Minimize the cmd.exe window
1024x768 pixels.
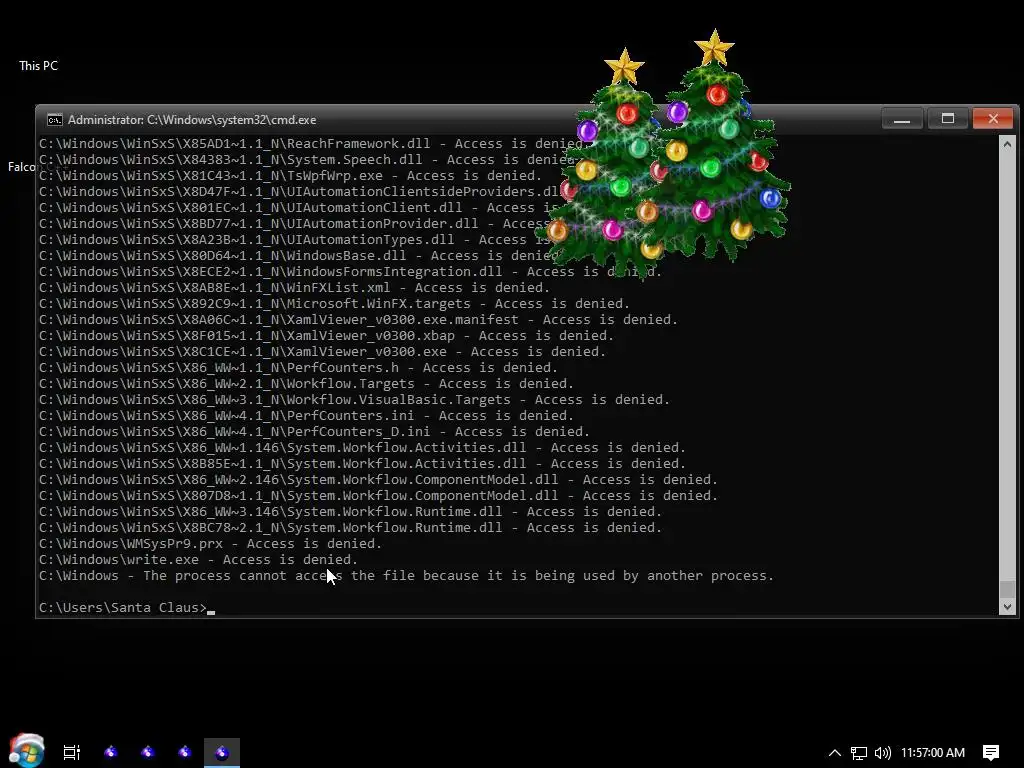pos(902,119)
